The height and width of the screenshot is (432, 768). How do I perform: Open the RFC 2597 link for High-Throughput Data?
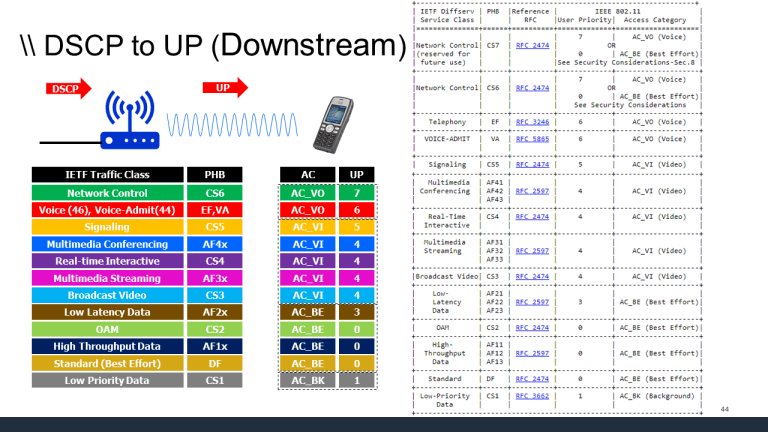532,353
